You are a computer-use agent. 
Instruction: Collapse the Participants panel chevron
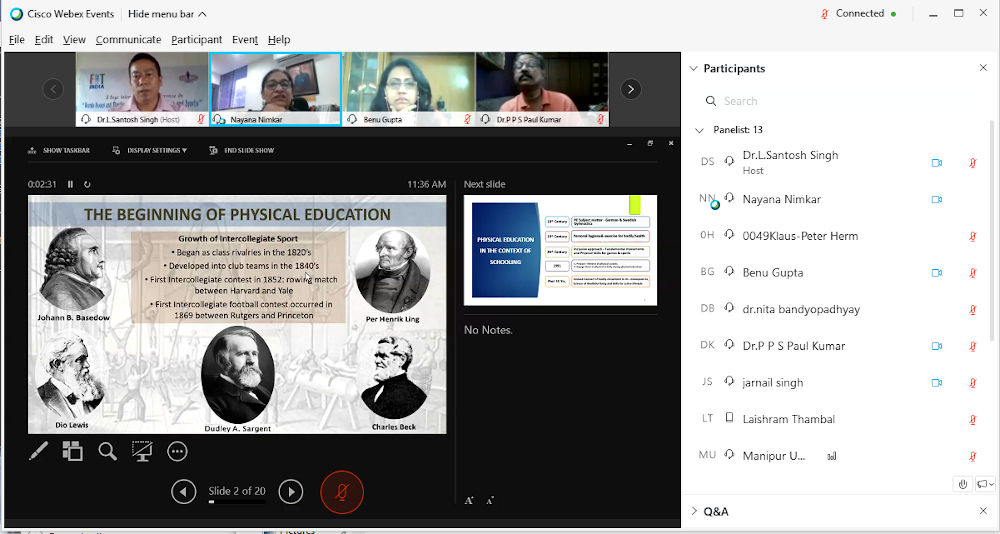694,68
